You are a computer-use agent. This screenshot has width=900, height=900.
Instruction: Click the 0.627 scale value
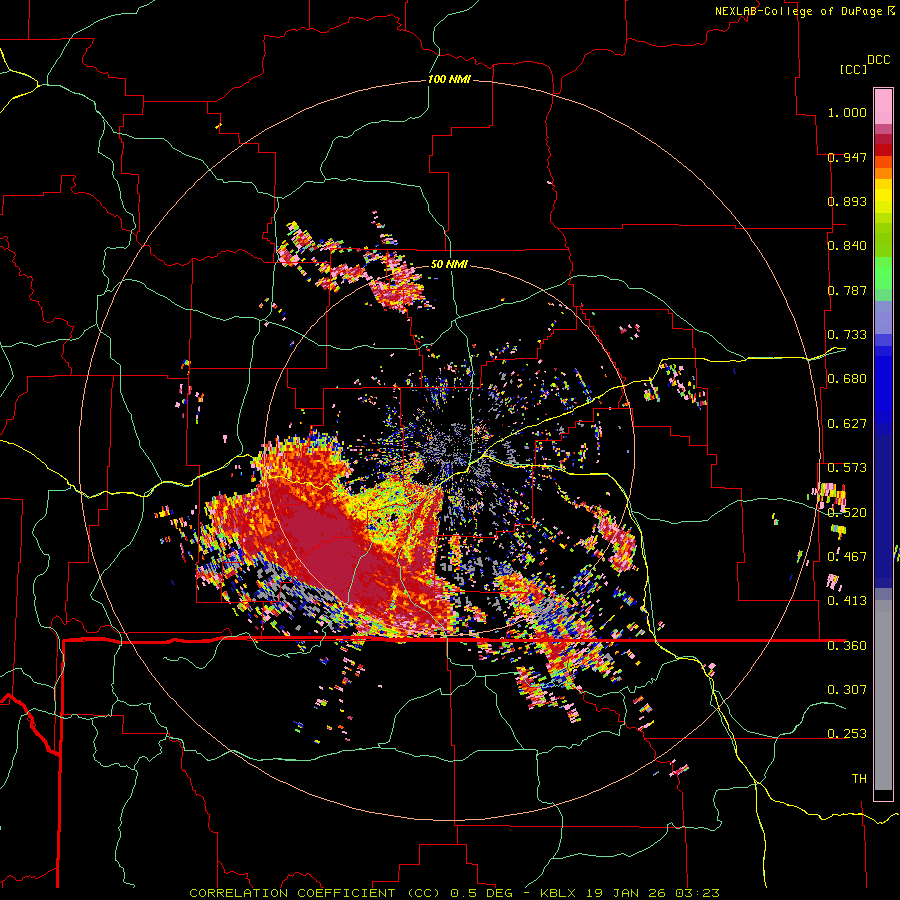tap(847, 423)
